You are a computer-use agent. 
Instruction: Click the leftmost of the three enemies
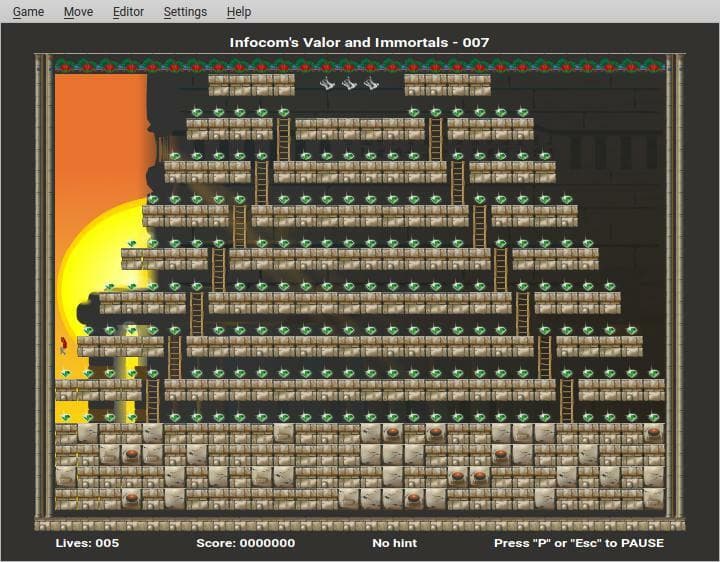coord(327,84)
